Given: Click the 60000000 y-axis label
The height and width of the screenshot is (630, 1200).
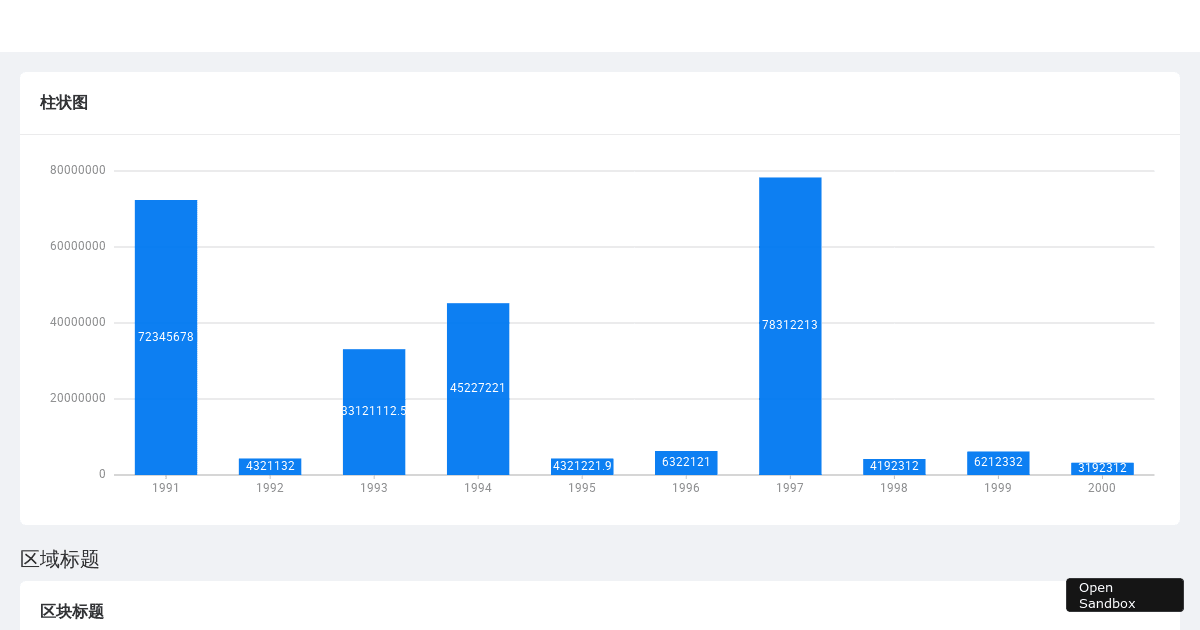Looking at the screenshot, I should click(x=78, y=246).
